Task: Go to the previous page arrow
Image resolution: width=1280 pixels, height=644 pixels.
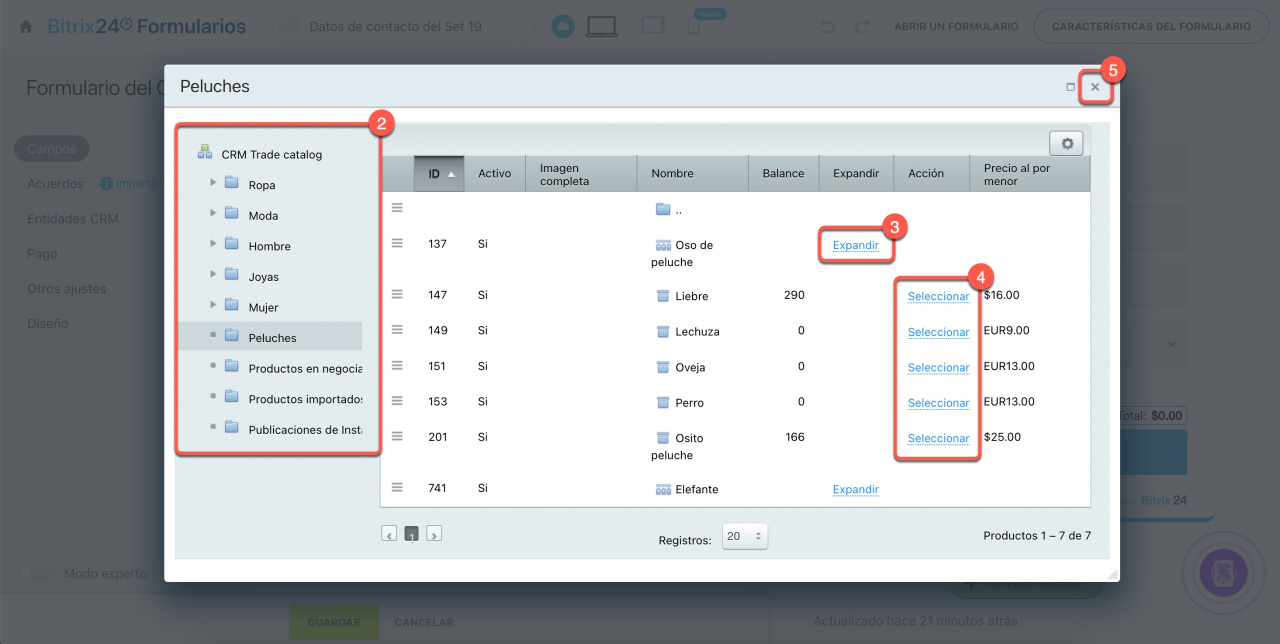Action: coord(389,534)
